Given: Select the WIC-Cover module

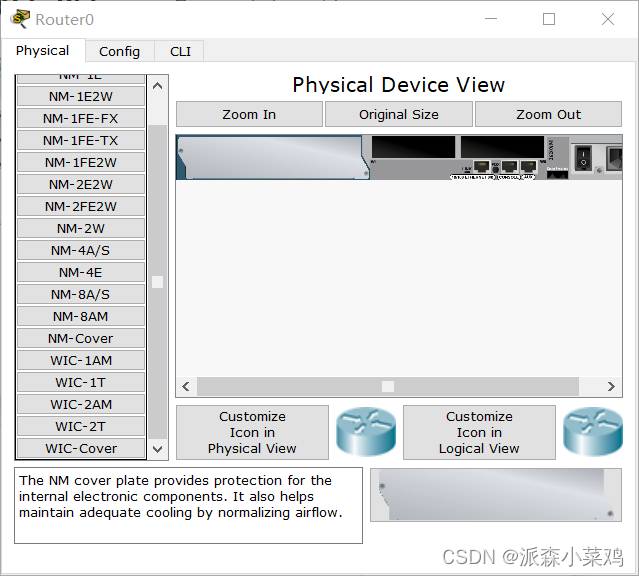Looking at the screenshot, I should pos(81,449).
